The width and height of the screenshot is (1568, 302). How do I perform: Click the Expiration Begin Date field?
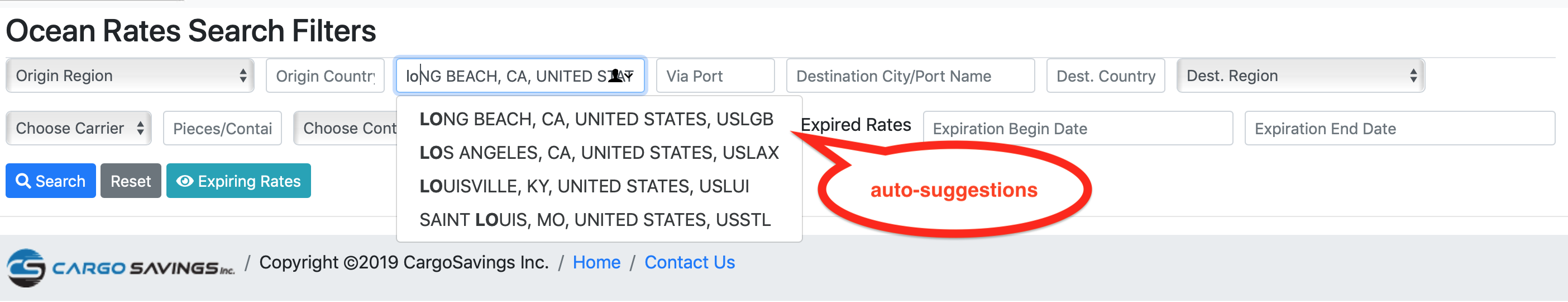(1078, 128)
